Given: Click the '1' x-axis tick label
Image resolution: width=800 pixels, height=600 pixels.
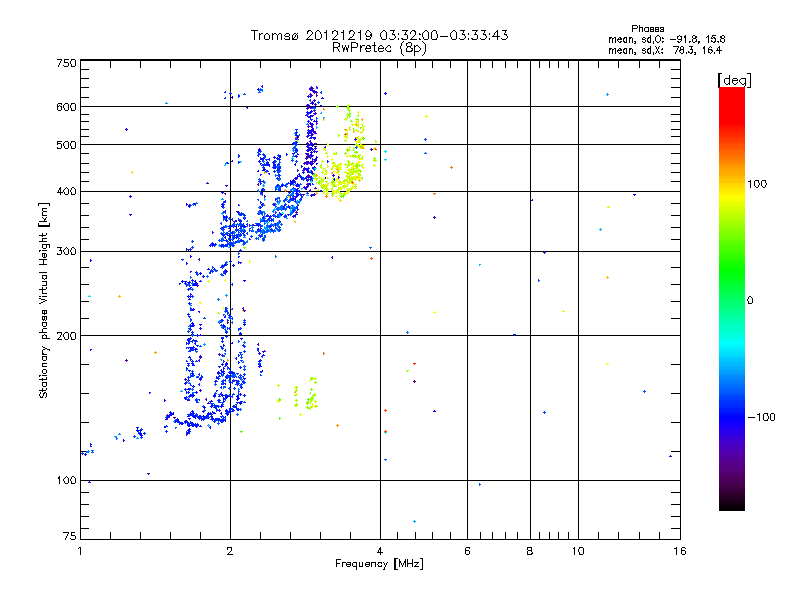Looking at the screenshot, I should pos(80,551).
